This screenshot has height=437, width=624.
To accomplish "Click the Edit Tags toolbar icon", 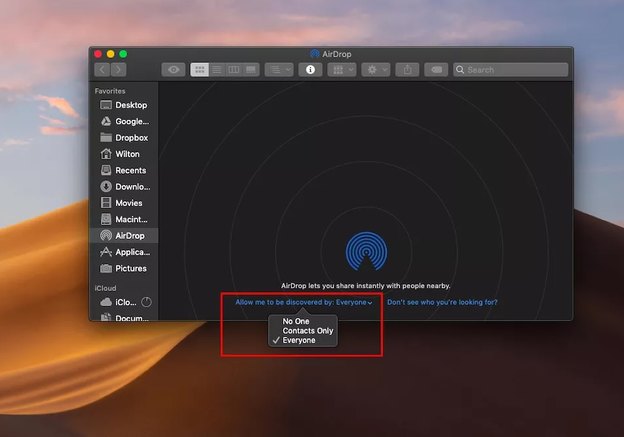I will pyautogui.click(x=435, y=70).
